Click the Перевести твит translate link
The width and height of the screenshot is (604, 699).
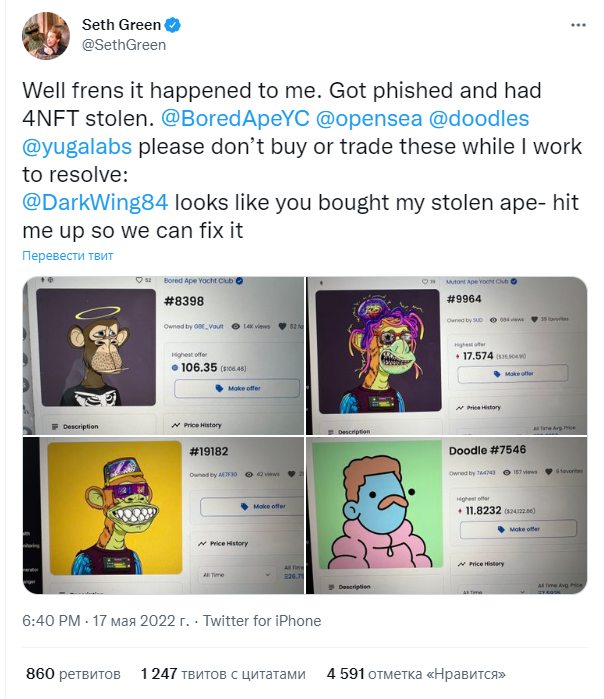pyautogui.click(x=68, y=256)
